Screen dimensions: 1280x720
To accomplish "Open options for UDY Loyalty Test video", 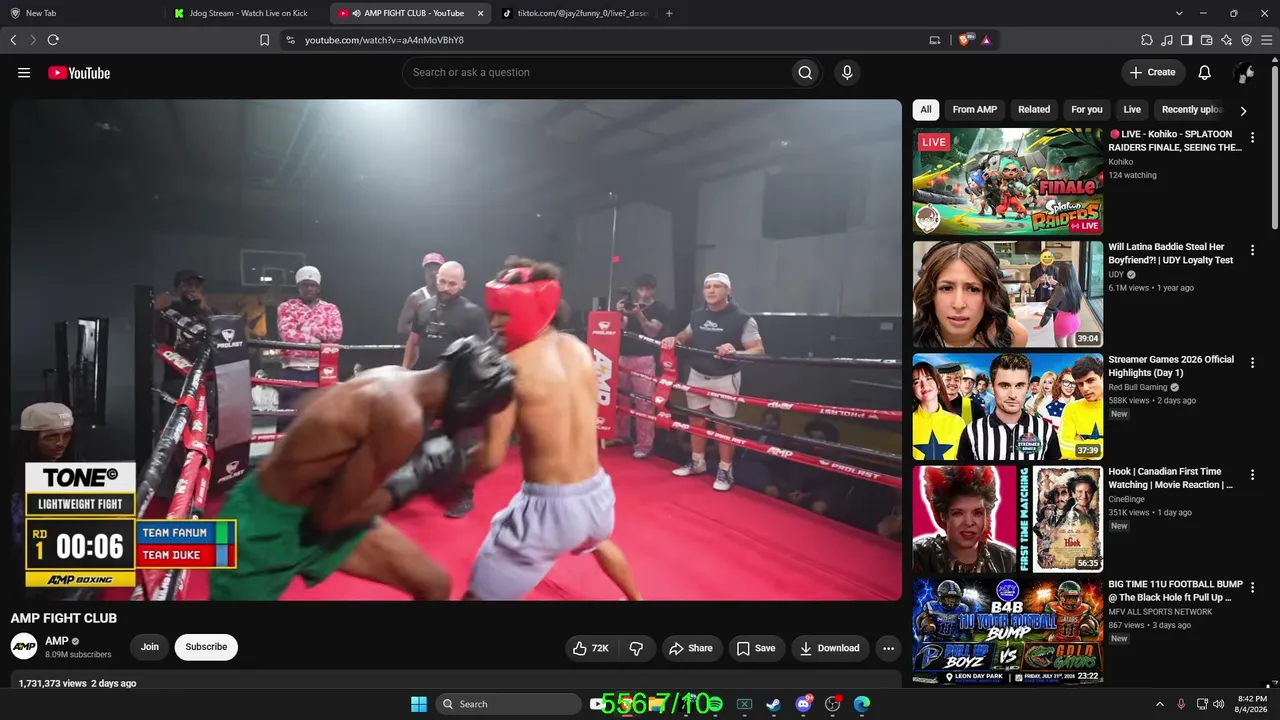I will pyautogui.click(x=1252, y=250).
